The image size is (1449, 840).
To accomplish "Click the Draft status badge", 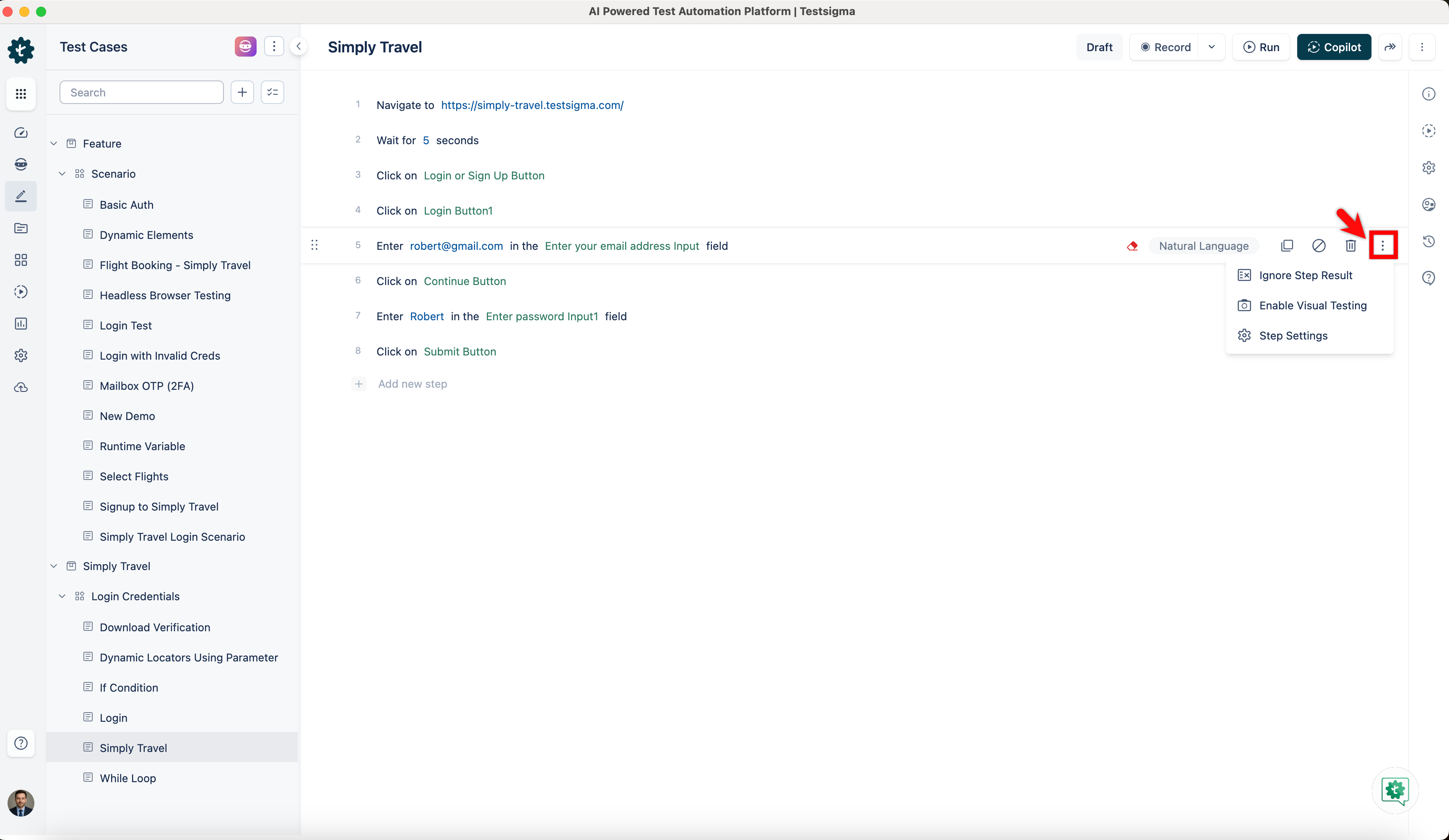I will pos(1099,47).
